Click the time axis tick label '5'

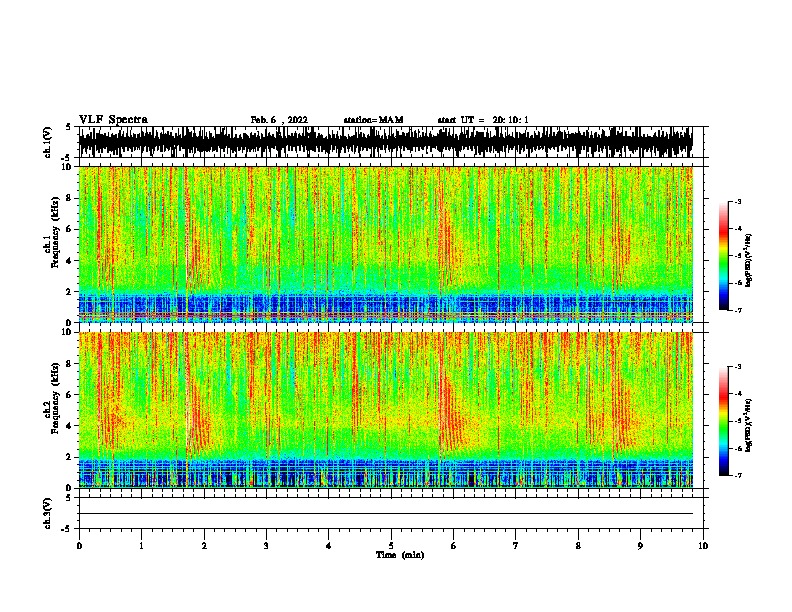pos(391,545)
